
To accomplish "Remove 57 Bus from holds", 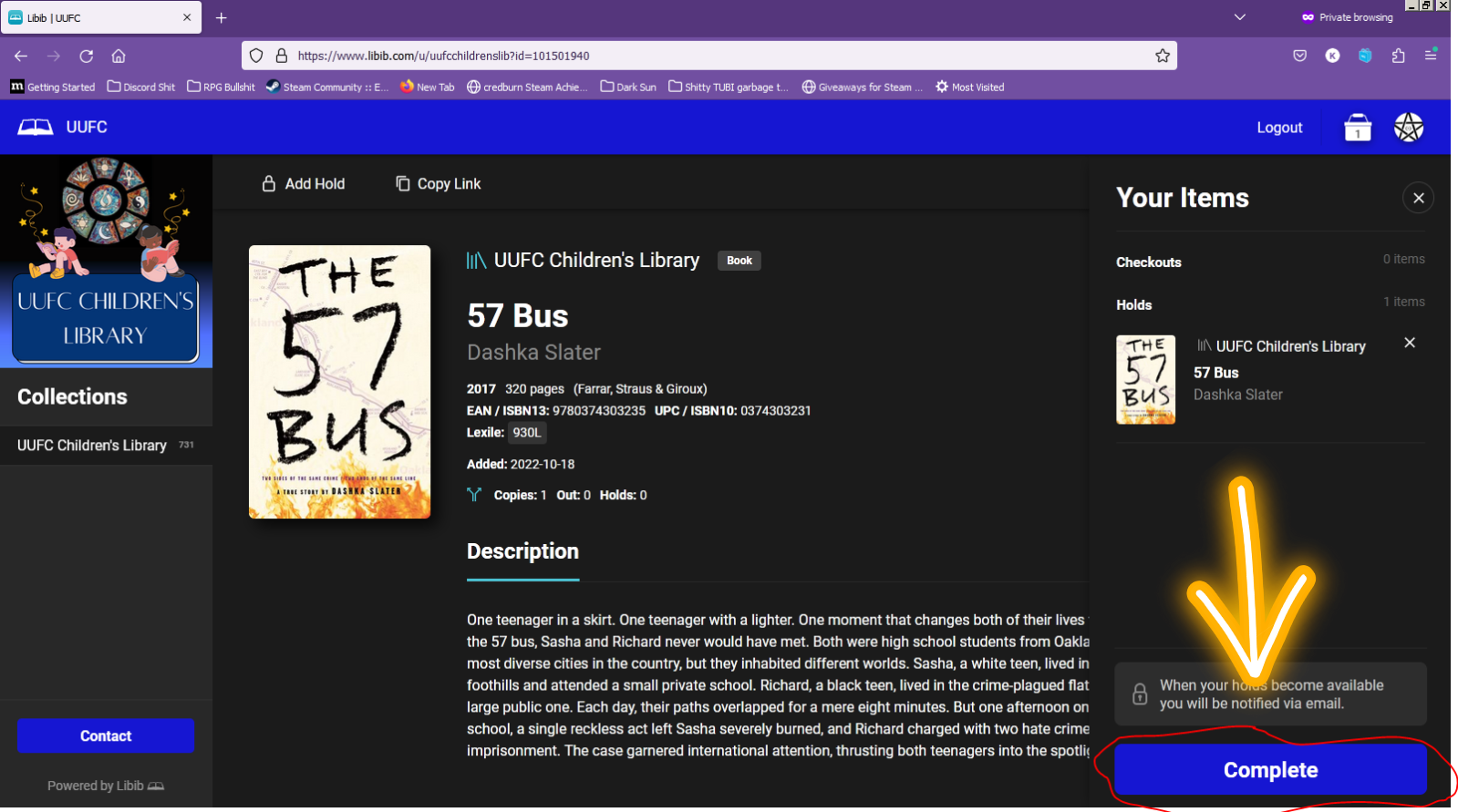I will pyautogui.click(x=1410, y=343).
